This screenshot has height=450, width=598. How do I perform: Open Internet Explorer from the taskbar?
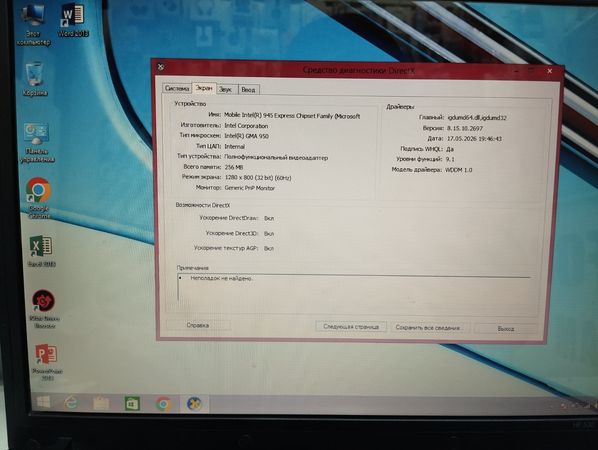pos(71,403)
